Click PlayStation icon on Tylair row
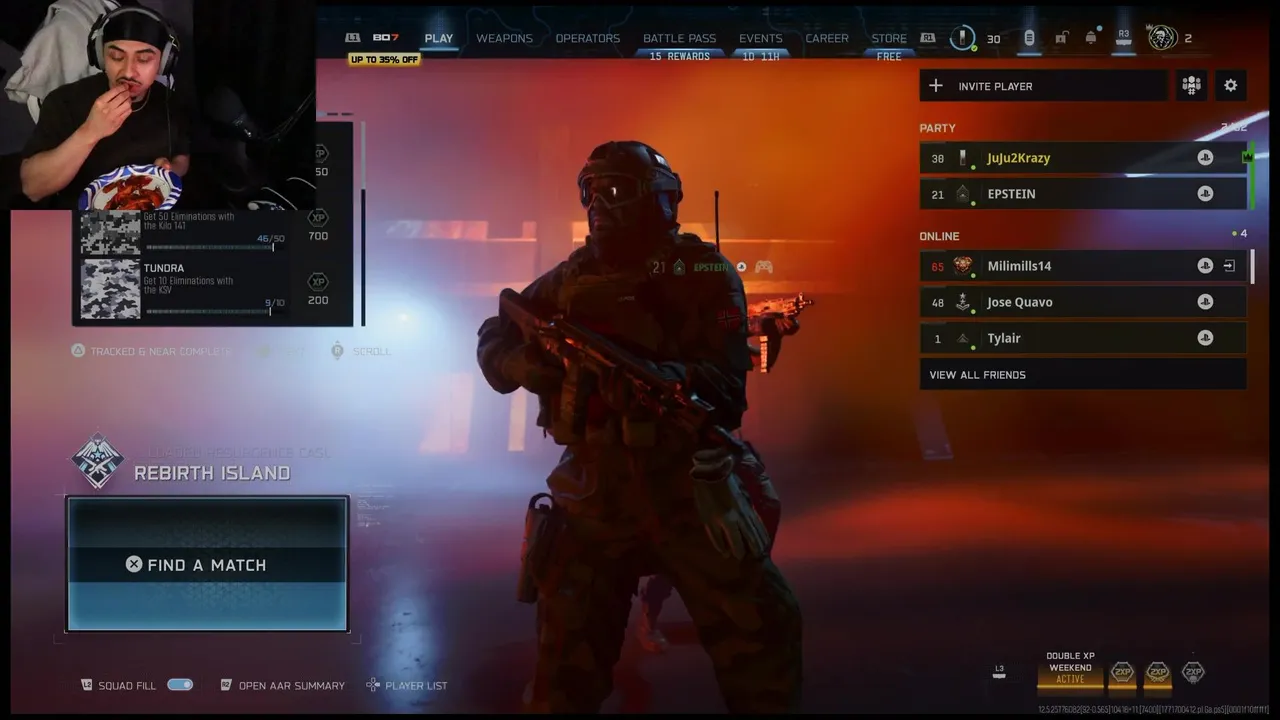Viewport: 1280px width, 720px height. (x=1205, y=338)
